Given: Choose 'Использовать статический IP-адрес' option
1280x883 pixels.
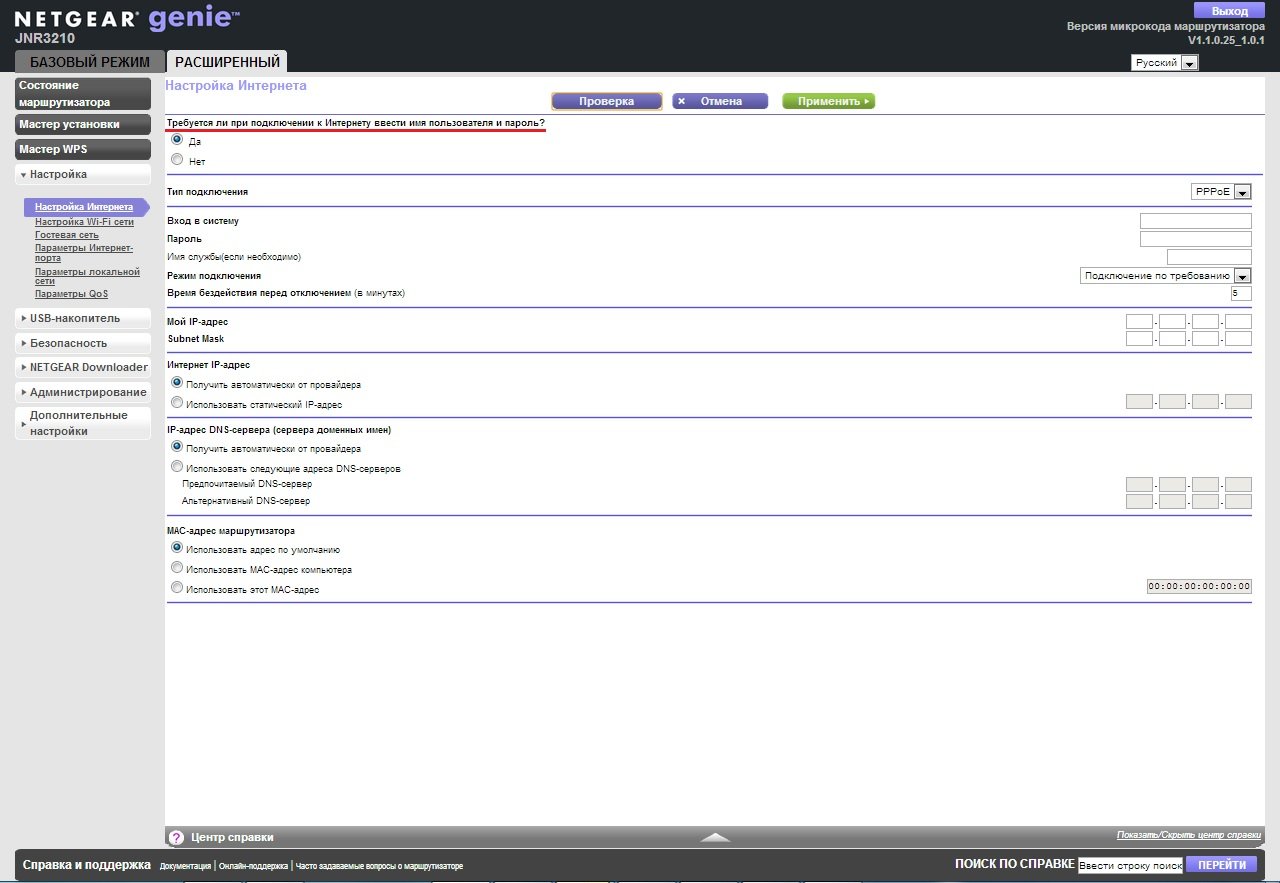Looking at the screenshot, I should pos(177,403).
